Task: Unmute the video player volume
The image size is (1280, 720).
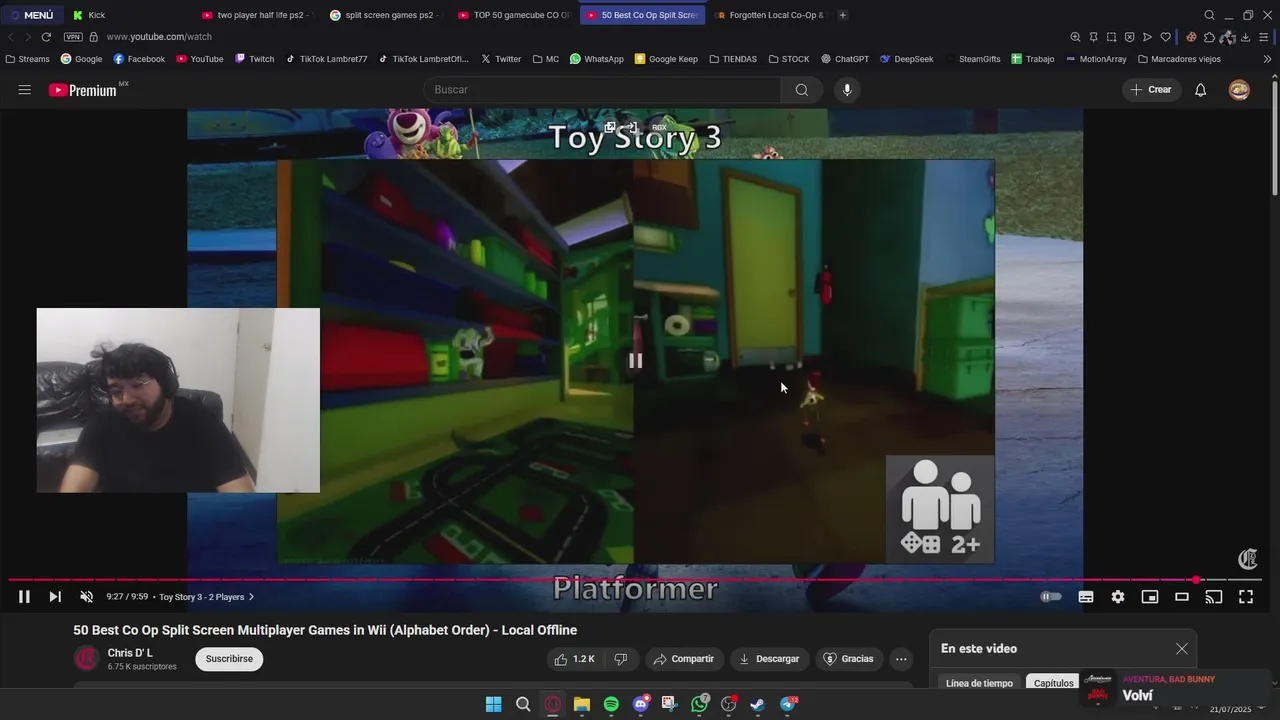Action: point(86,597)
